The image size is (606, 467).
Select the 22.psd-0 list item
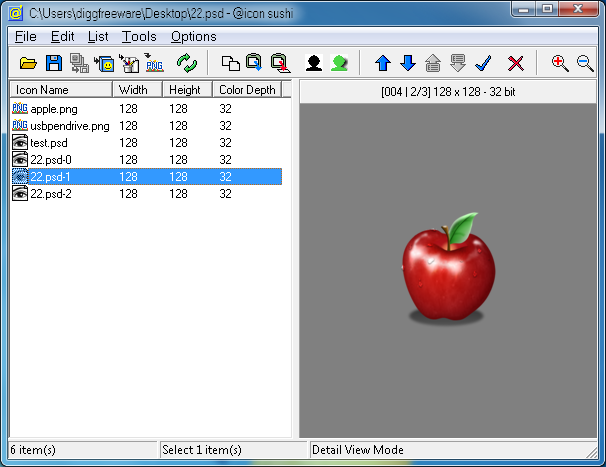[x=146, y=160]
